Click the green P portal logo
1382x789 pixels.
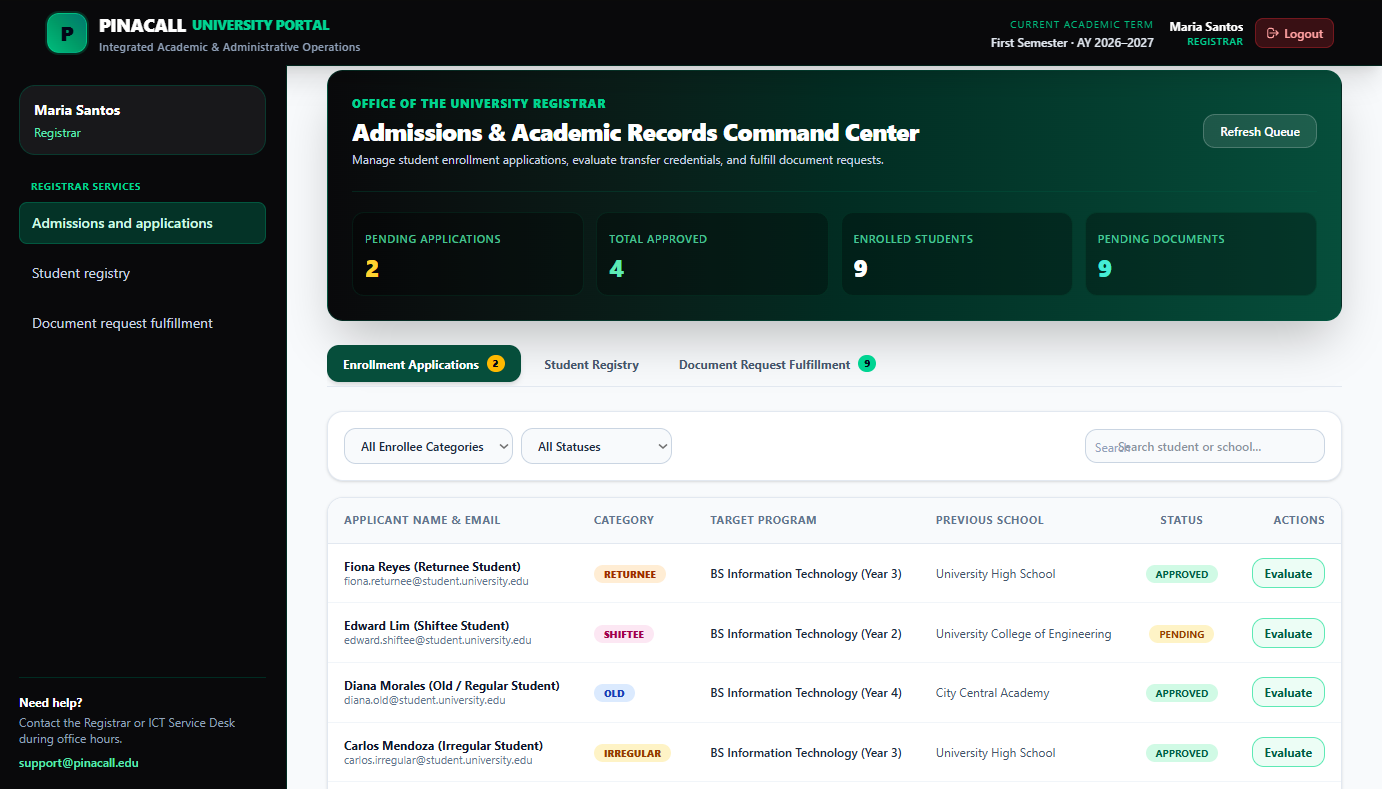pos(67,33)
